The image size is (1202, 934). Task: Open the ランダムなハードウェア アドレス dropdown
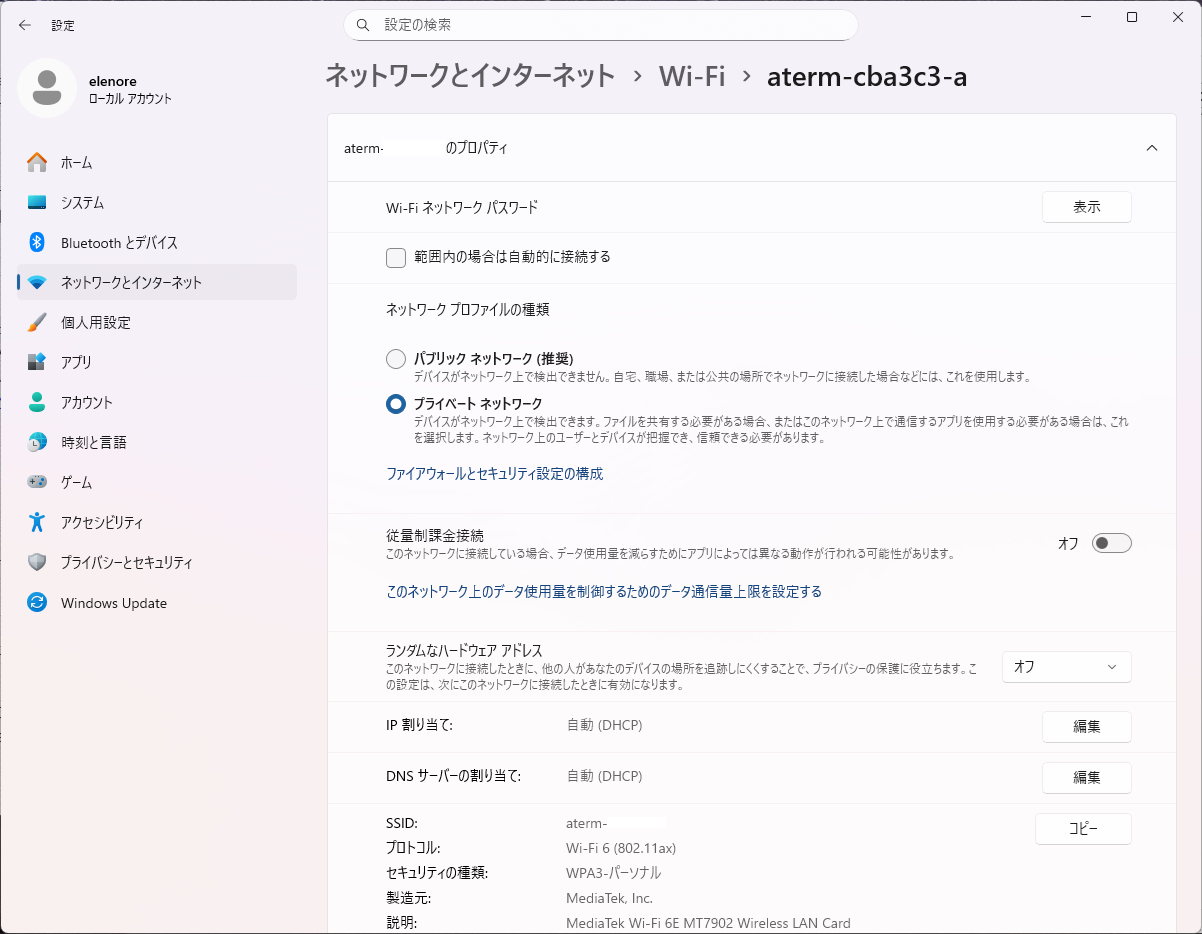coord(1066,667)
